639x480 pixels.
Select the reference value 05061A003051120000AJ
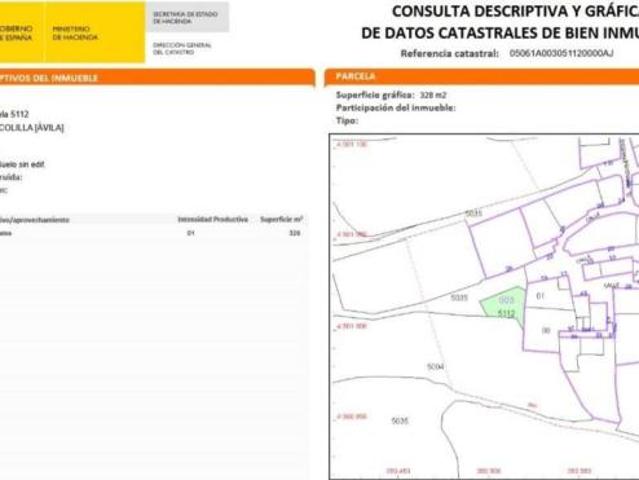561,53
